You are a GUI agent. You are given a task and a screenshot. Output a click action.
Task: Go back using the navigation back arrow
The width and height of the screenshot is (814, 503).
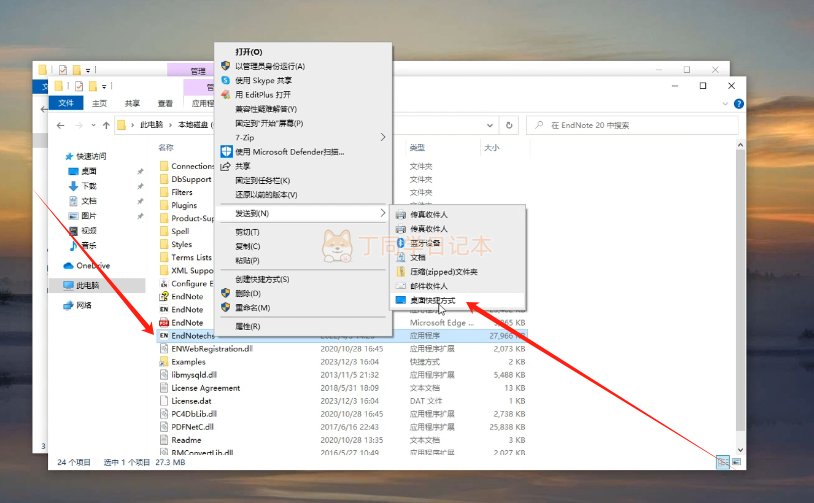(x=61, y=125)
